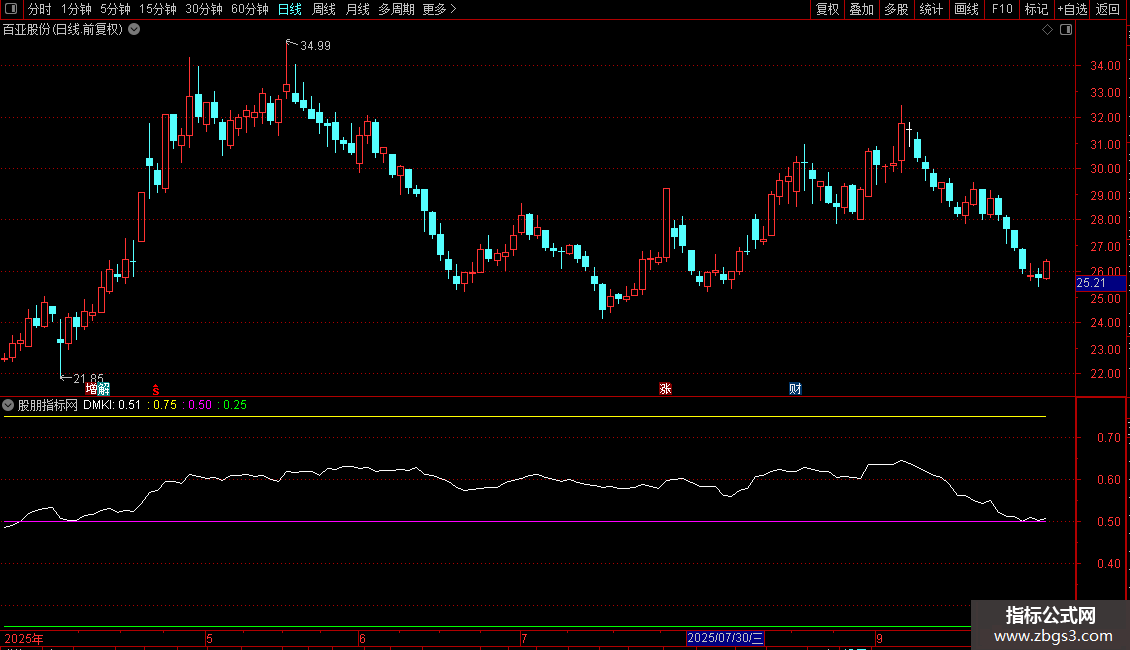Click the 涨 event marker

tap(665, 389)
